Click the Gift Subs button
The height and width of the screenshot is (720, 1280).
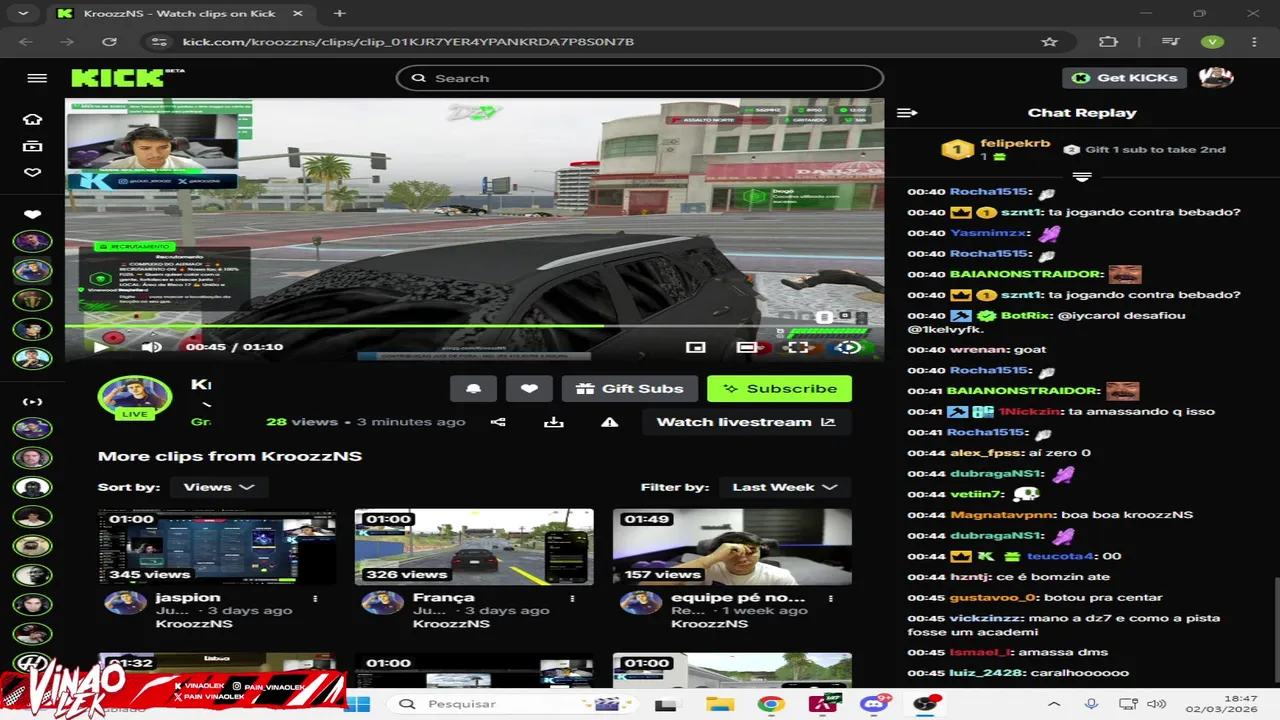pos(629,389)
